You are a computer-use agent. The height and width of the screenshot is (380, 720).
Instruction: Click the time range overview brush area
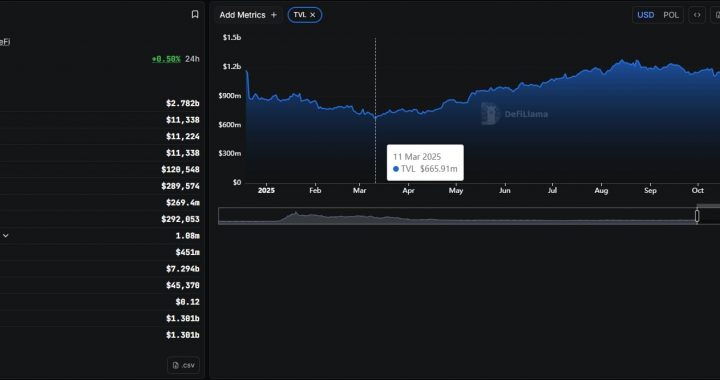[x=457, y=216]
